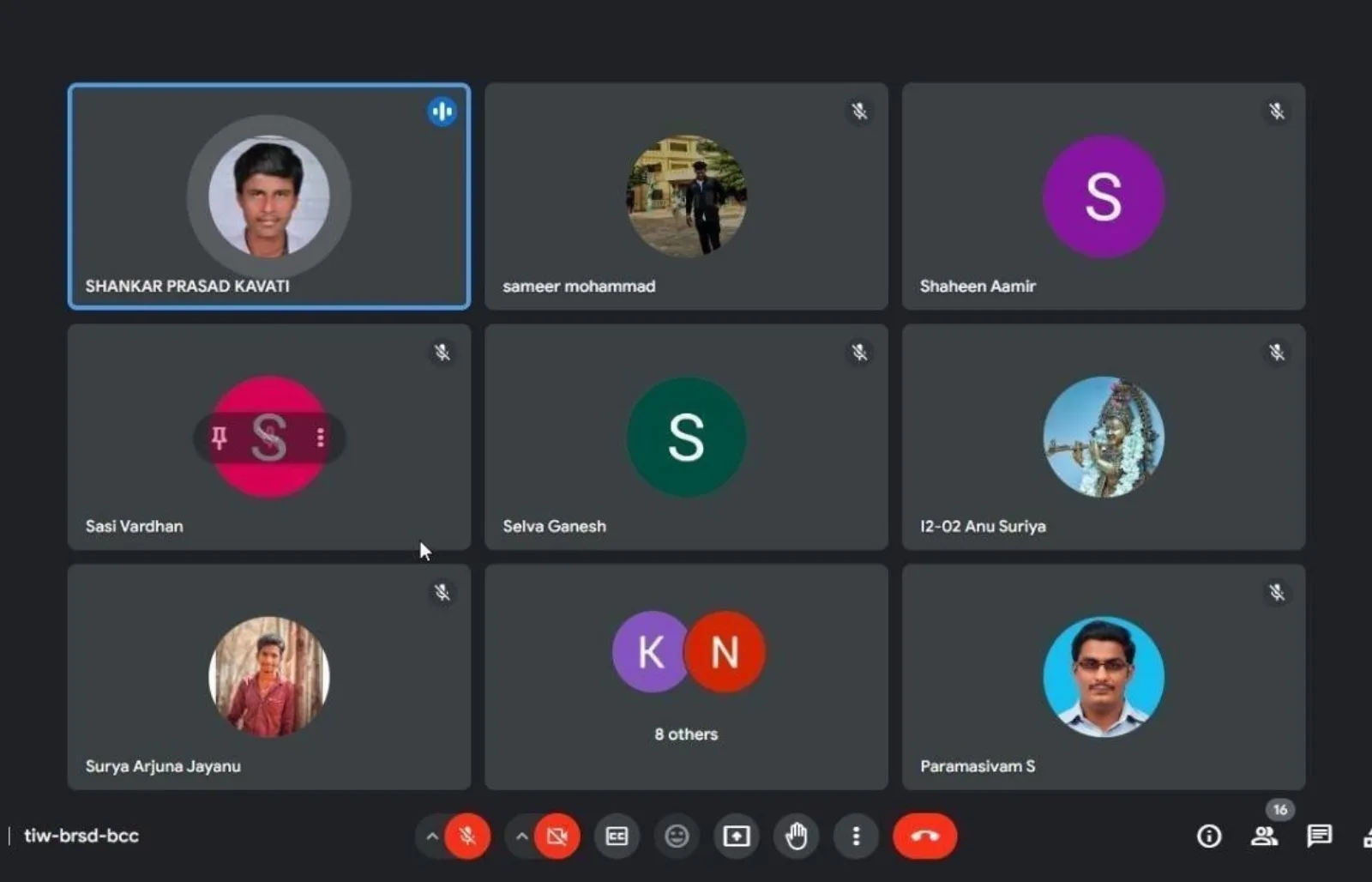Open the "8 others" participants tile
This screenshot has width=1372, height=882.
coord(686,677)
